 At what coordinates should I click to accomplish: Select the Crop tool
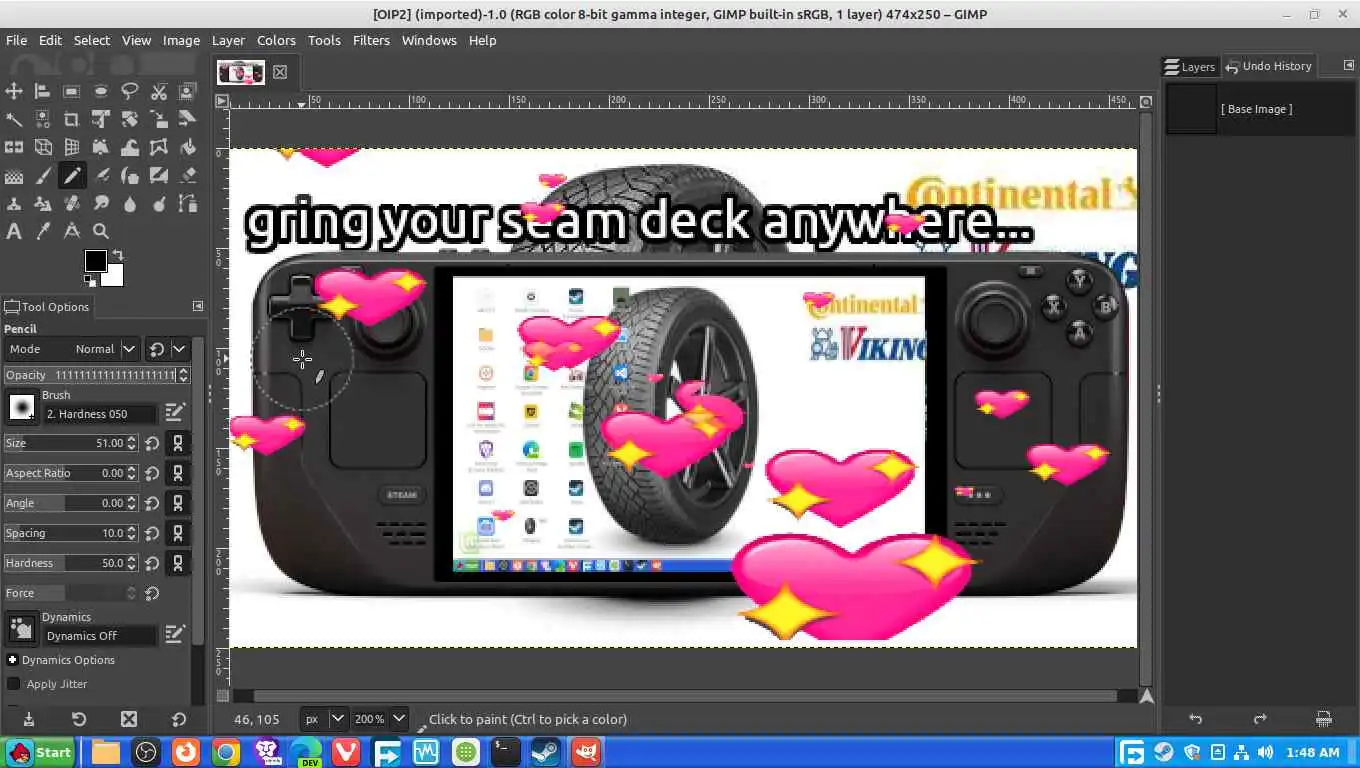click(x=72, y=119)
